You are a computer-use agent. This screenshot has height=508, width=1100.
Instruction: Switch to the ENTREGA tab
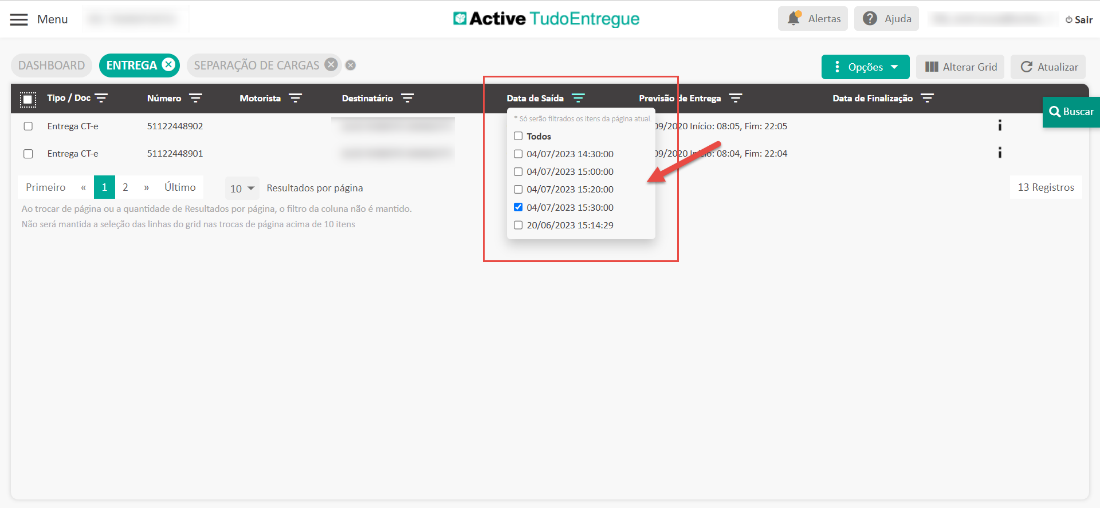131,65
